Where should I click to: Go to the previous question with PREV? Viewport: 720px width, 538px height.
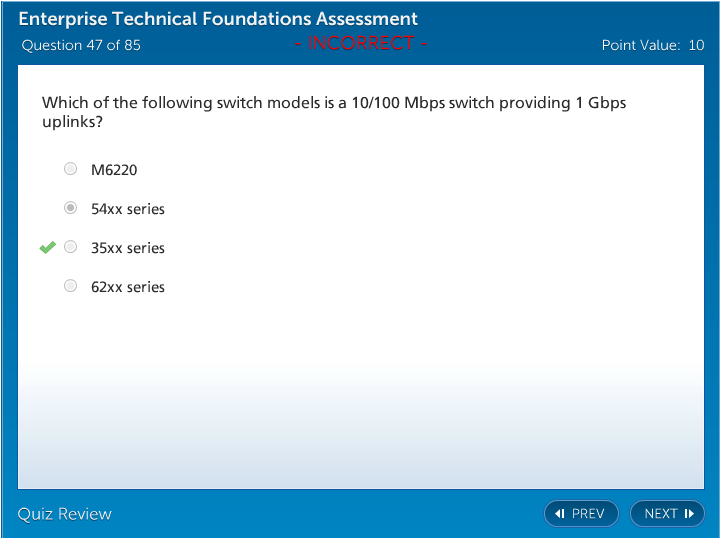581,514
